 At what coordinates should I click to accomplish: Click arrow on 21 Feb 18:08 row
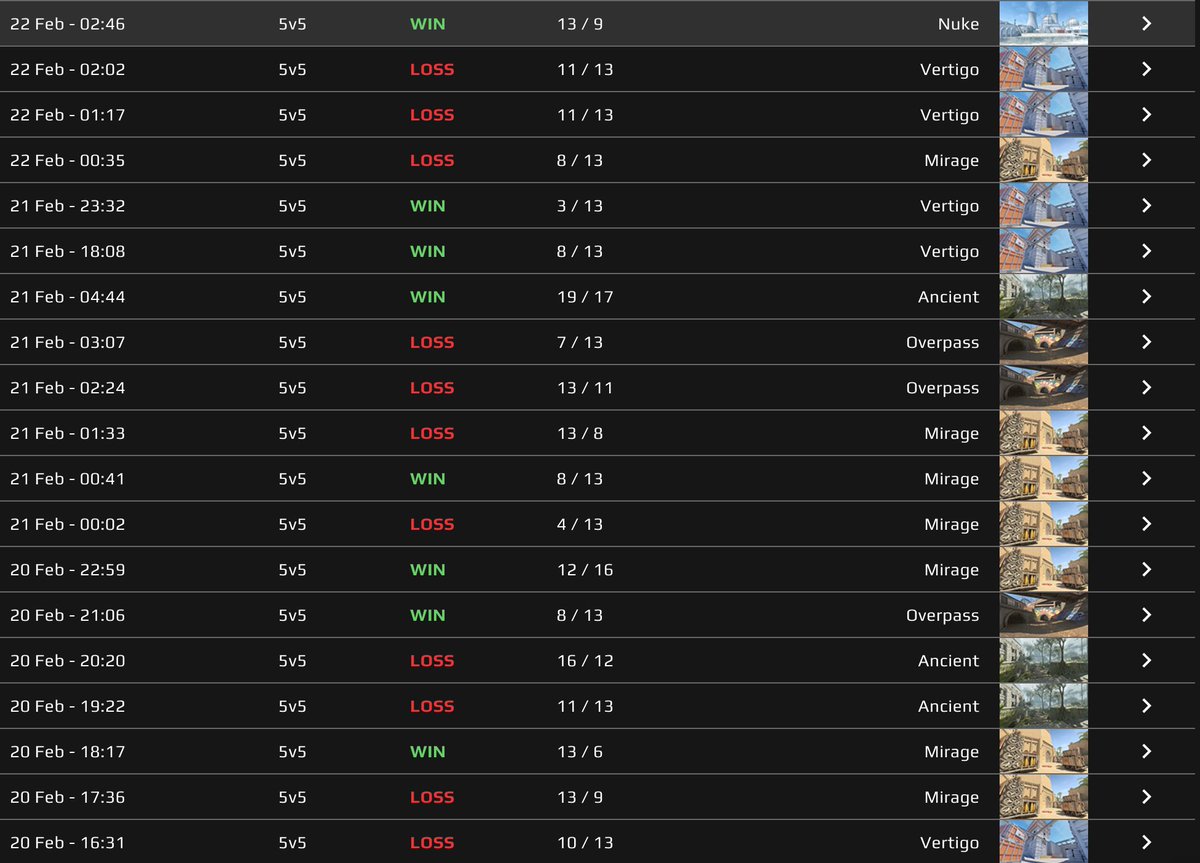[x=1147, y=251]
